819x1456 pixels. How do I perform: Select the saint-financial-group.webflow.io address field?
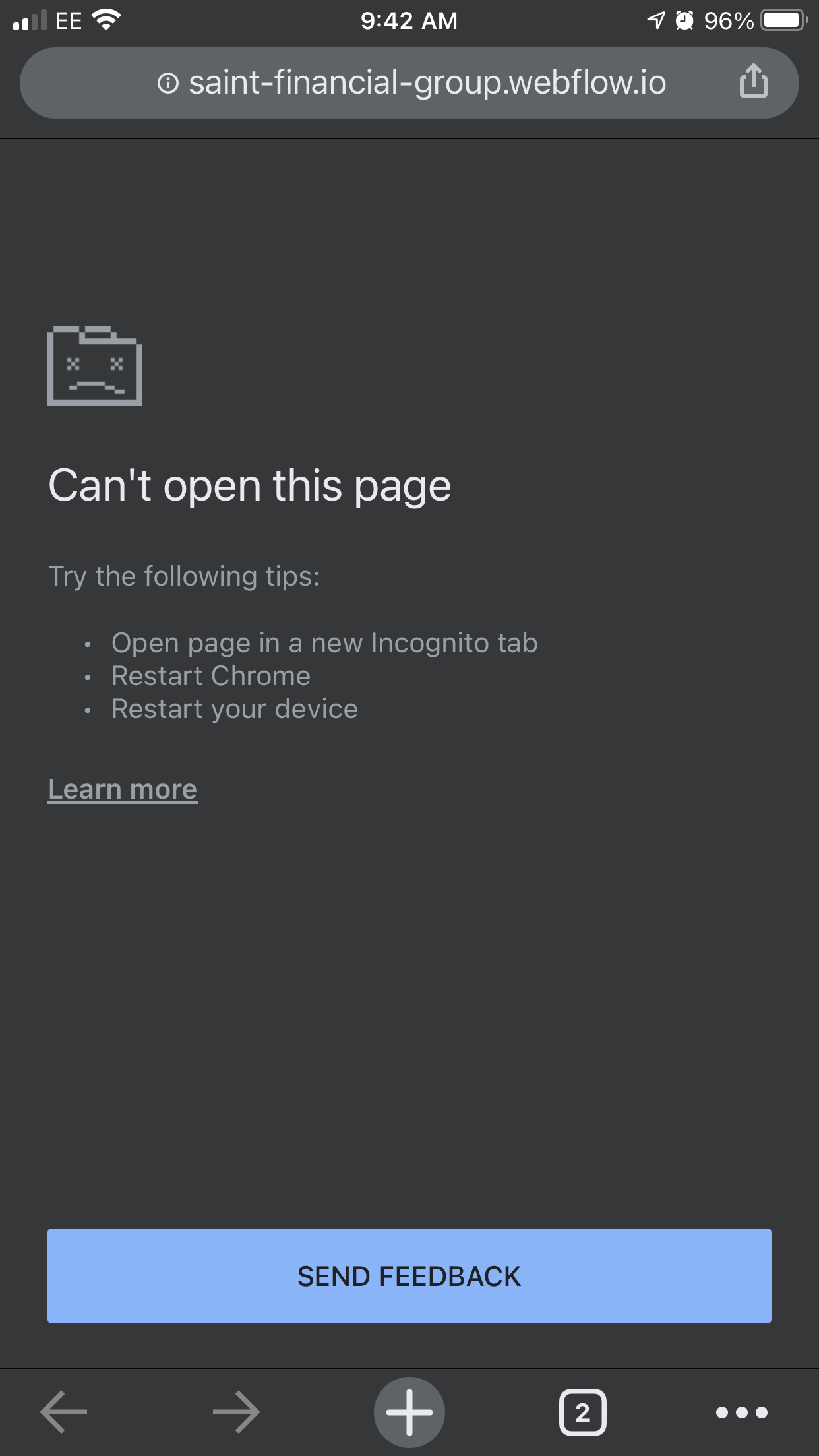pos(409,83)
